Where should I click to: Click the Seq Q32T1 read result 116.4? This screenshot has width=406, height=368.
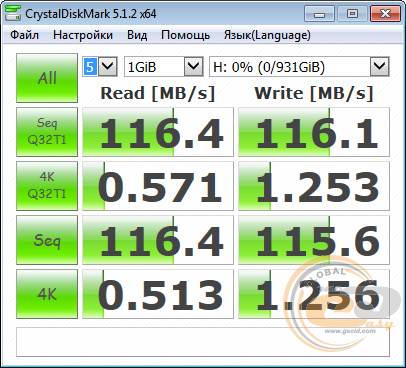pyautogui.click(x=158, y=132)
